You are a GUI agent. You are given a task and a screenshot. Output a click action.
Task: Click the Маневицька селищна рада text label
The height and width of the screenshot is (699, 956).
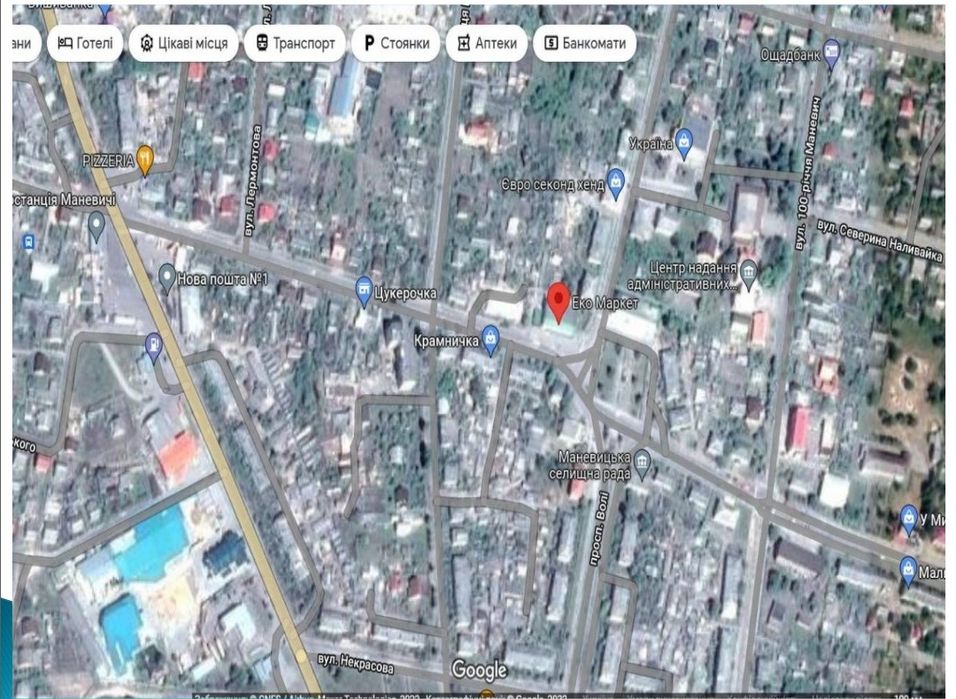pos(590,465)
